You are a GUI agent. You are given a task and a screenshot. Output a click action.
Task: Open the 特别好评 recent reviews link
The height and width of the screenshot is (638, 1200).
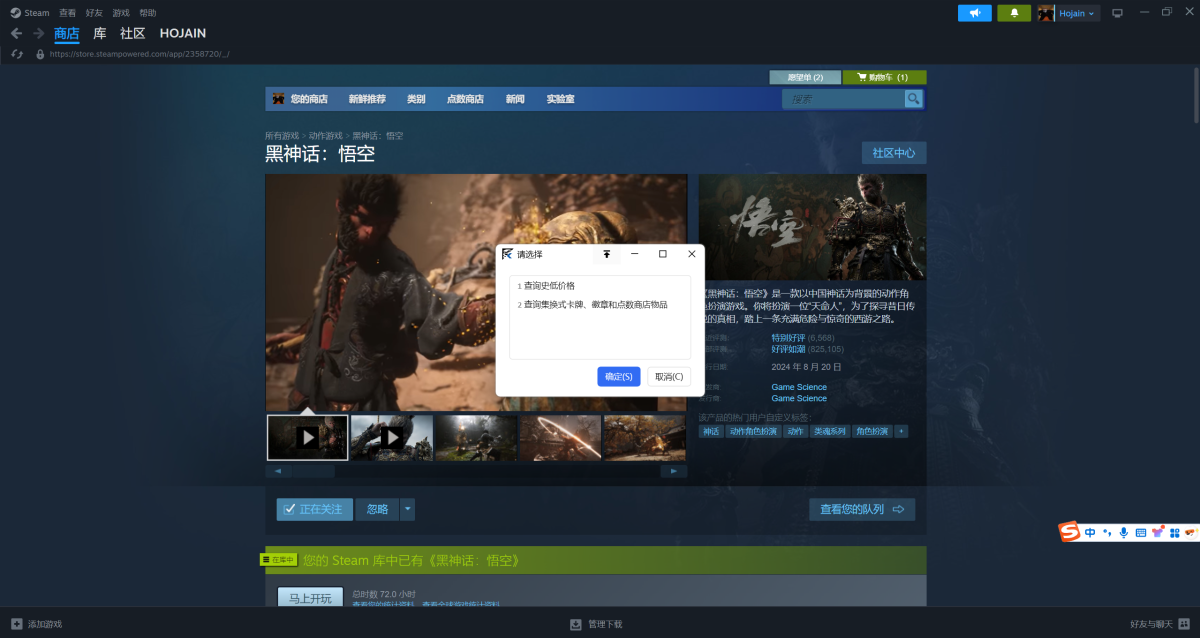point(788,338)
